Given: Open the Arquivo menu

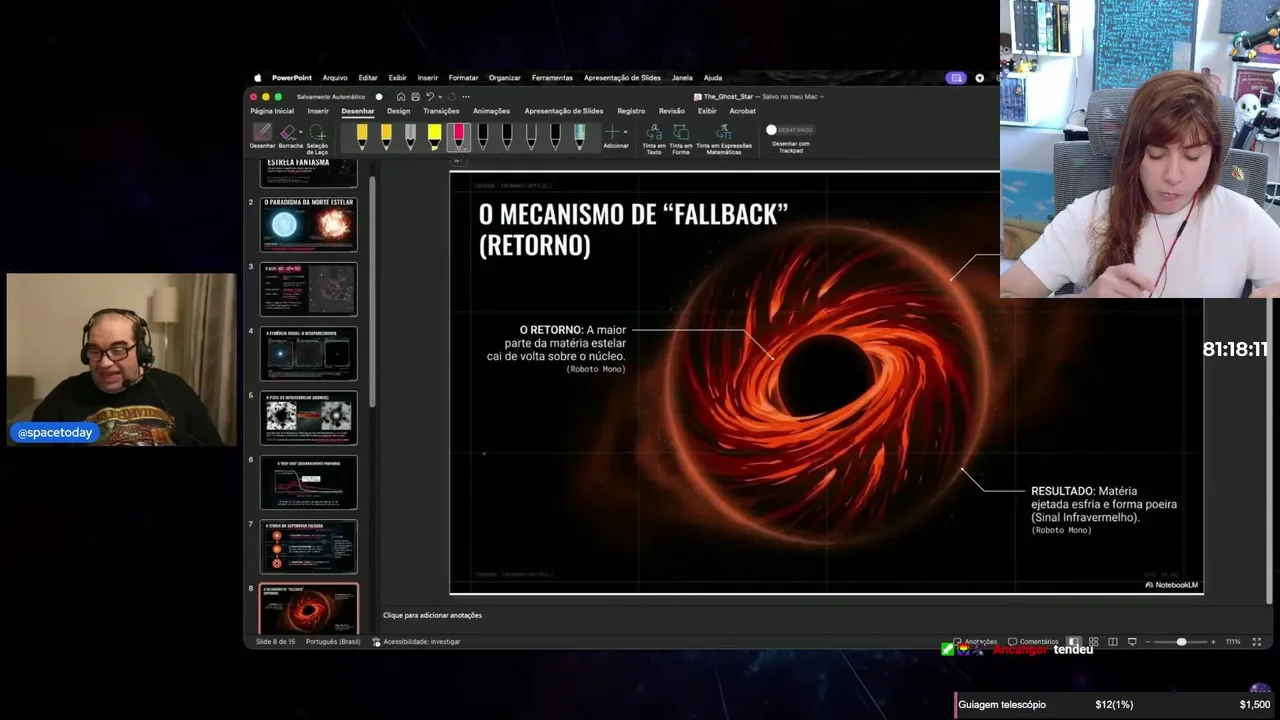Looking at the screenshot, I should (x=335, y=77).
